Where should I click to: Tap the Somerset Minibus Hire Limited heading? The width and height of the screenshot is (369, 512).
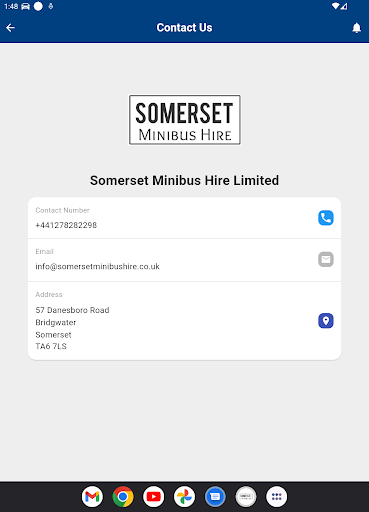click(184, 180)
